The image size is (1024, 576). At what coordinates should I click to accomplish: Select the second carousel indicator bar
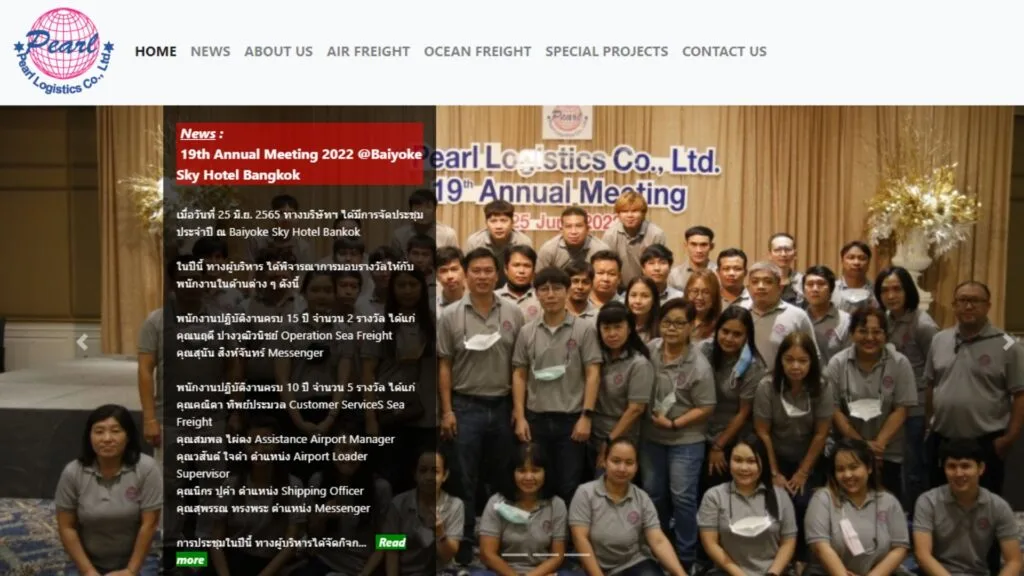(546, 554)
